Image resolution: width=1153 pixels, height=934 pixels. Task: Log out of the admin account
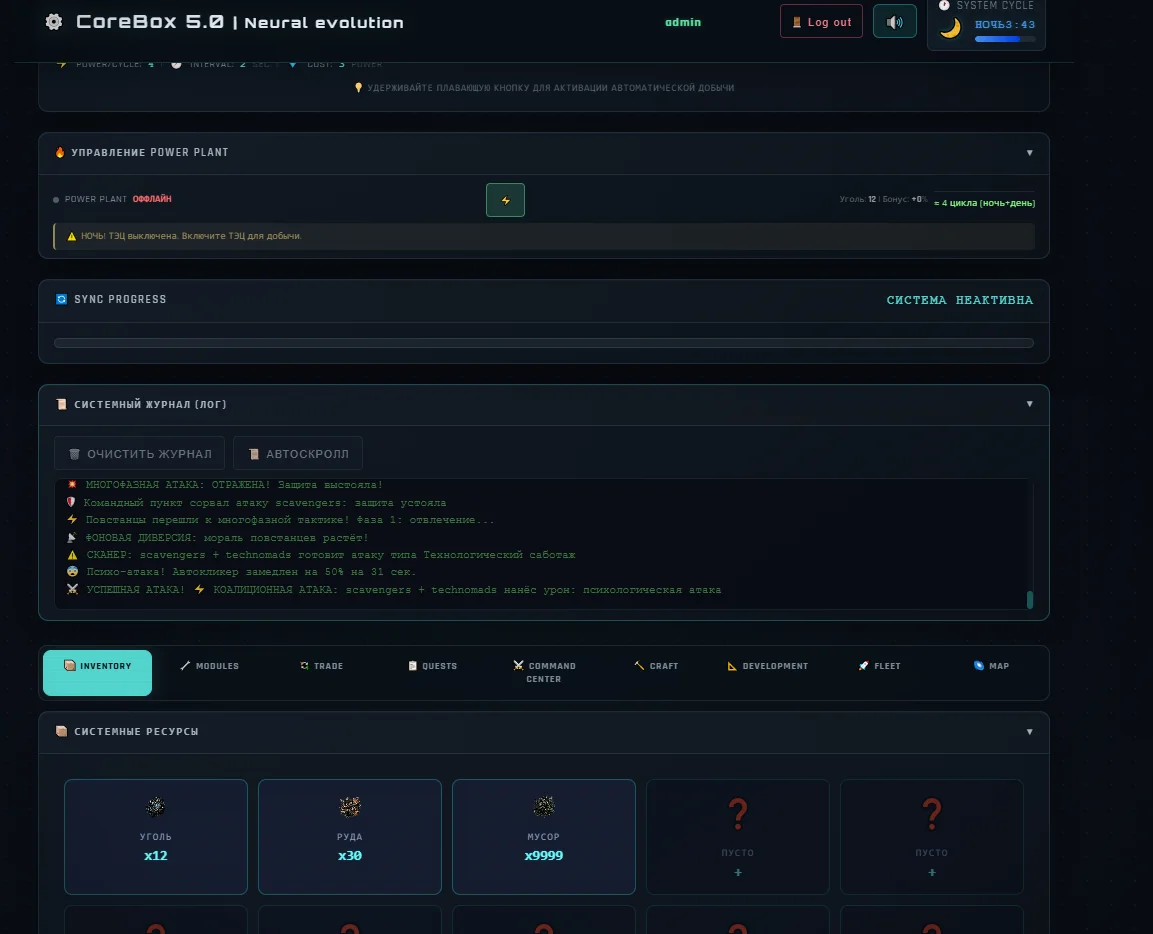click(x=821, y=21)
